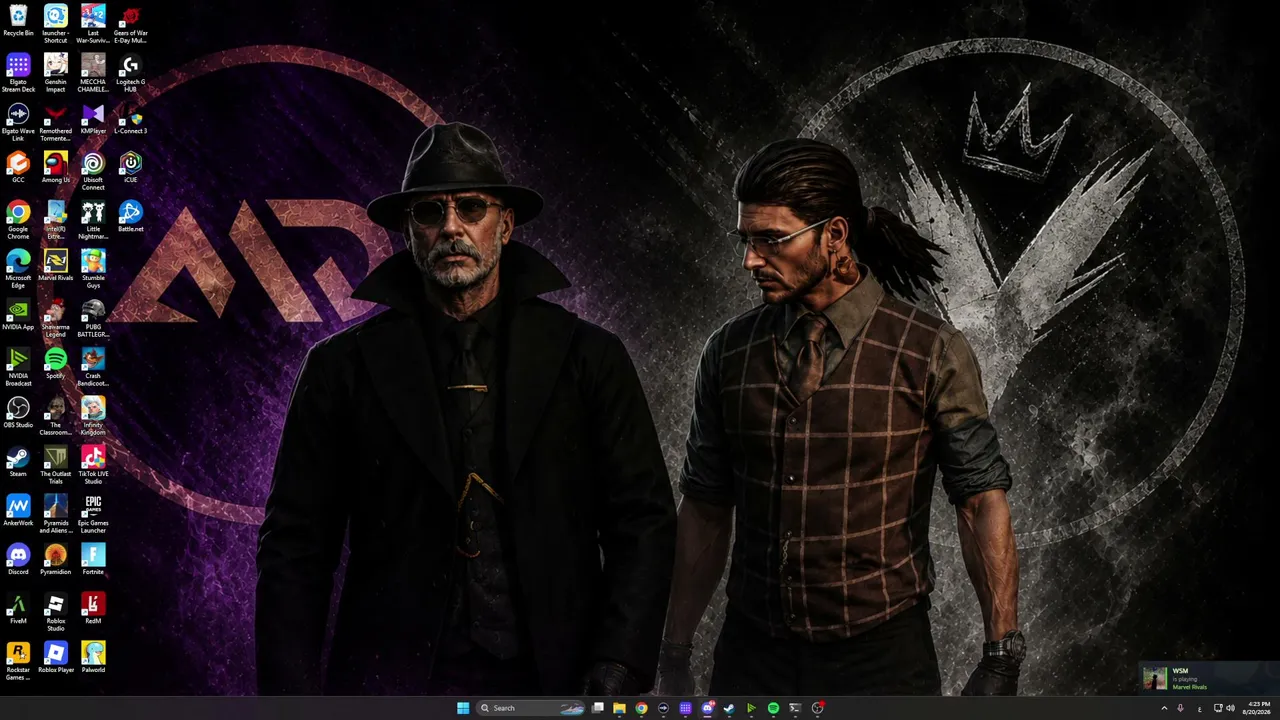The image size is (1280, 720).
Task: Select the FiveM desktop icon
Action: click(x=18, y=609)
